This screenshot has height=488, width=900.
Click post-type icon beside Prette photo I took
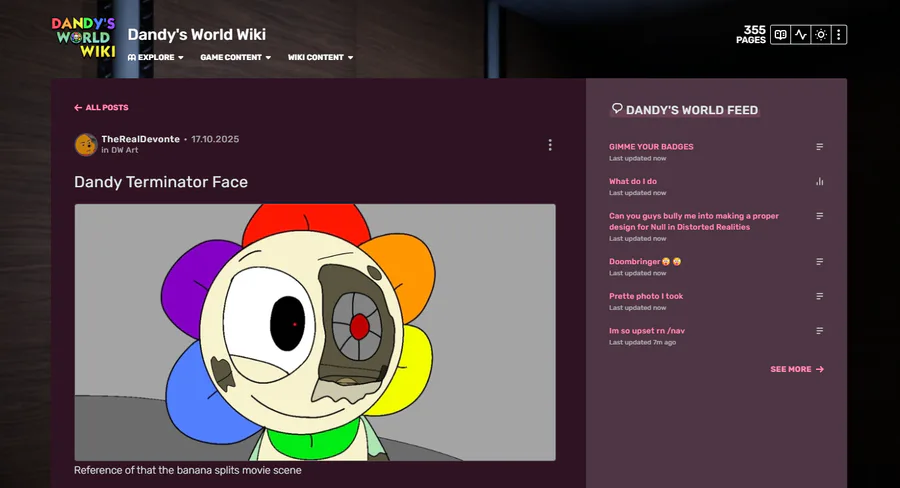(x=820, y=296)
